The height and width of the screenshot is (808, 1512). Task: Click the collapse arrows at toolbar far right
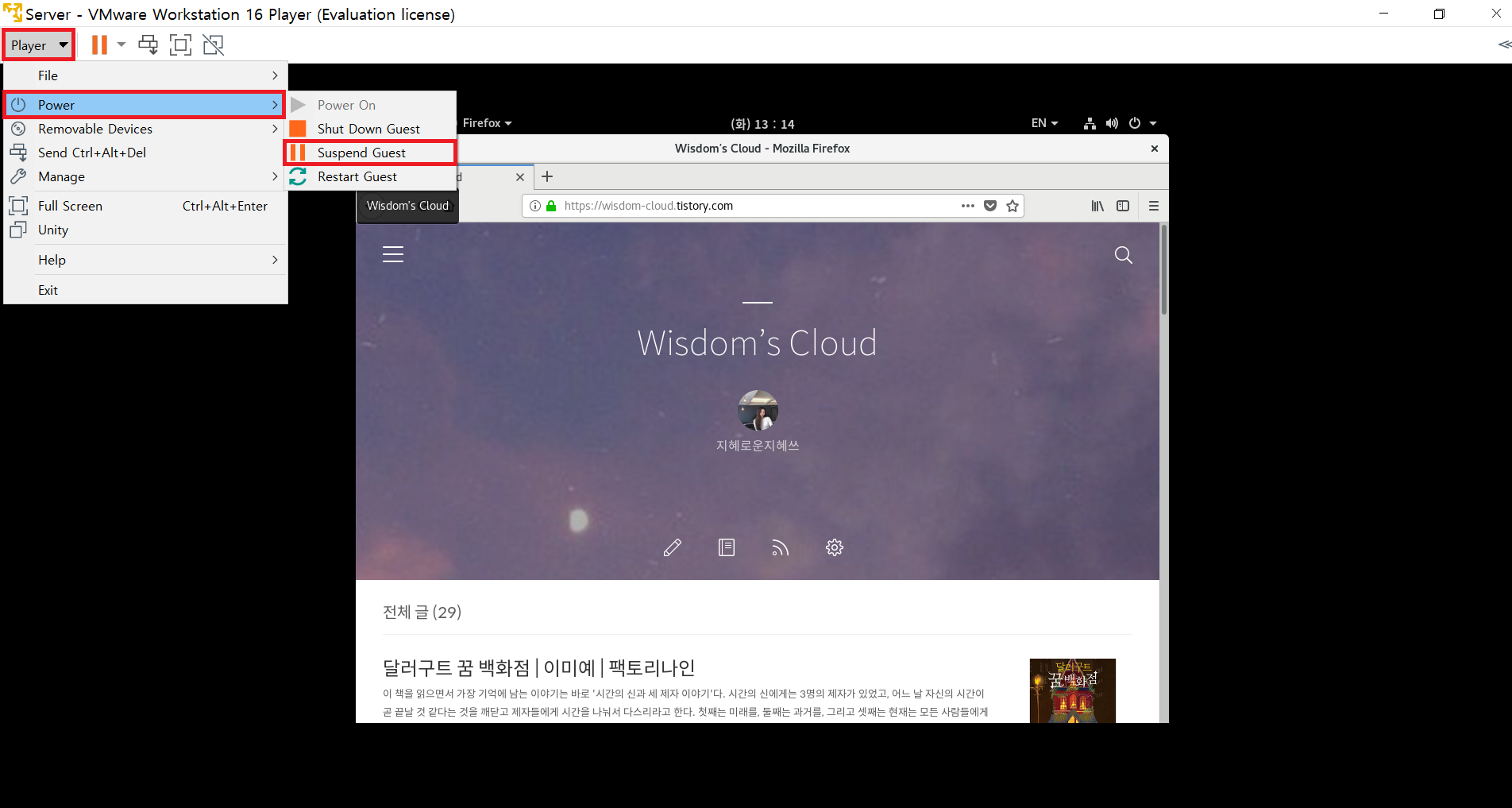1504,45
